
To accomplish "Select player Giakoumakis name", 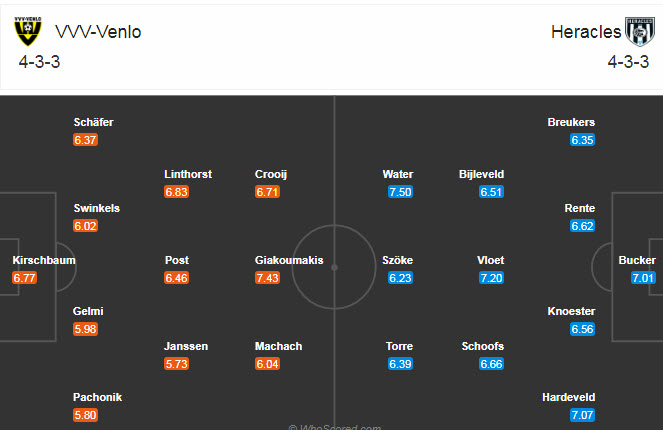I will (x=289, y=260).
